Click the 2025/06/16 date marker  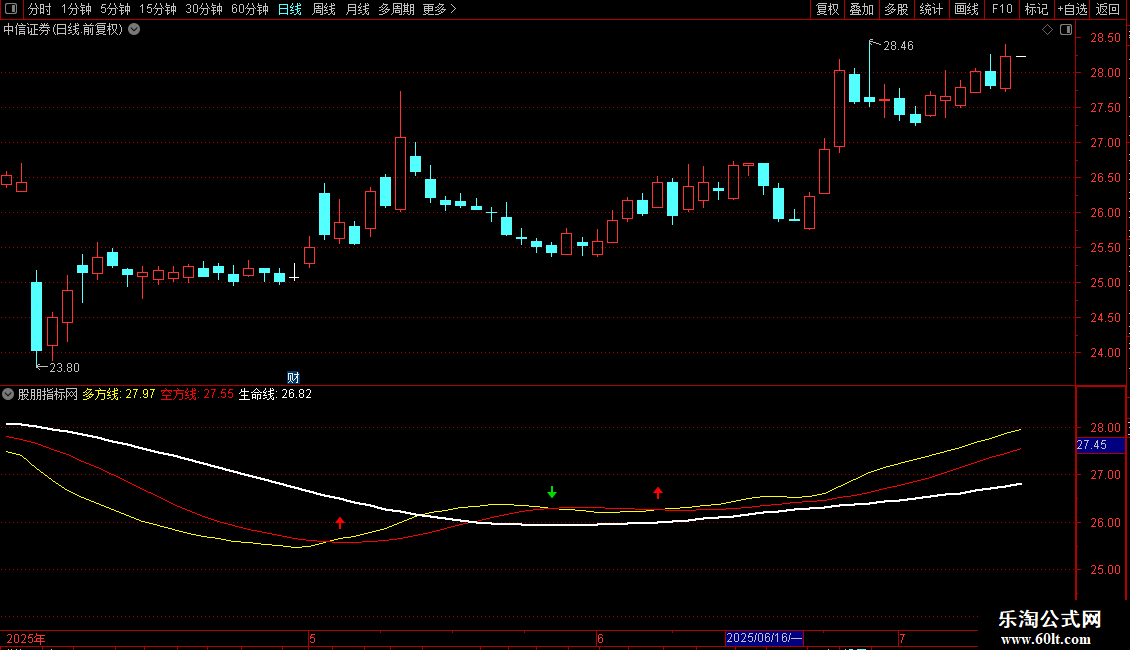[764, 638]
